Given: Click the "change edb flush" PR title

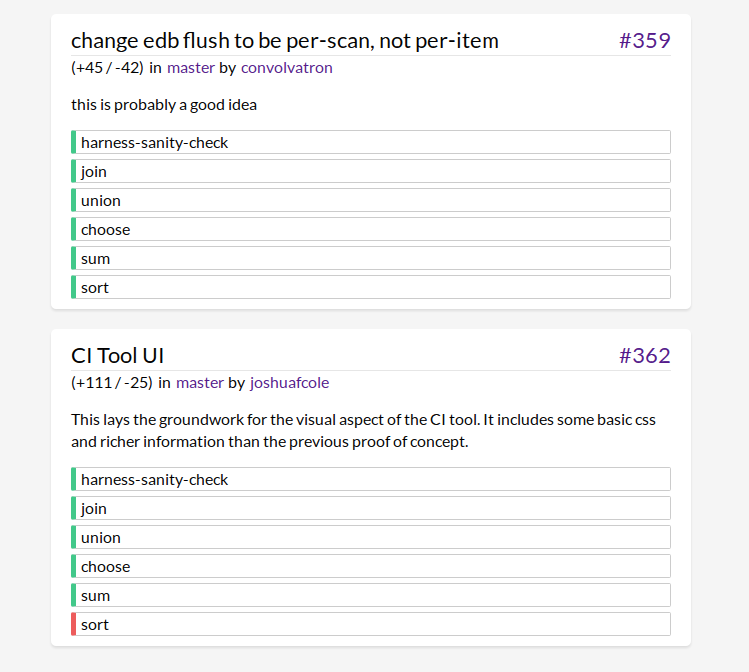Looking at the screenshot, I should pyautogui.click(x=284, y=41).
